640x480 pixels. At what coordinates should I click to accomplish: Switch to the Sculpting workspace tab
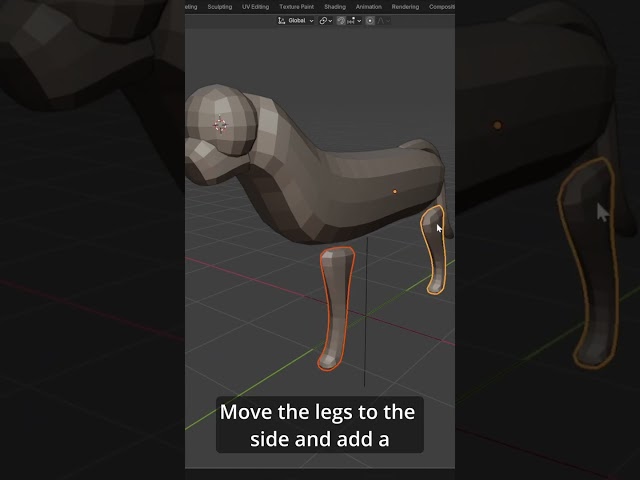[x=220, y=7]
